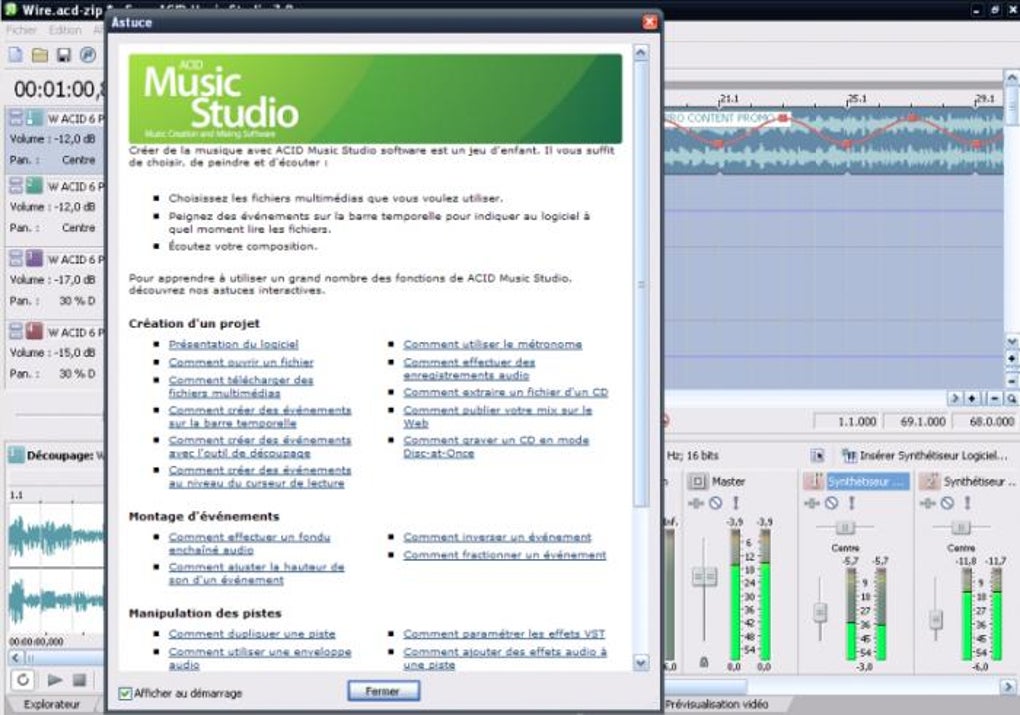Click the purple track icon of third track

[x=34, y=259]
